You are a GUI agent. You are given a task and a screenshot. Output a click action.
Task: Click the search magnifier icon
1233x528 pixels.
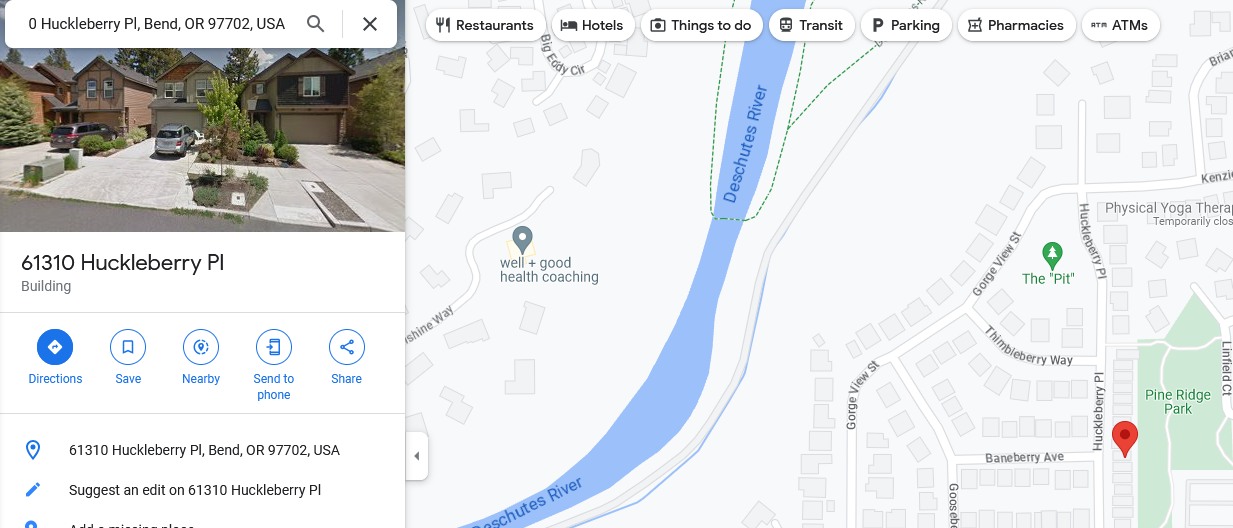tap(315, 24)
